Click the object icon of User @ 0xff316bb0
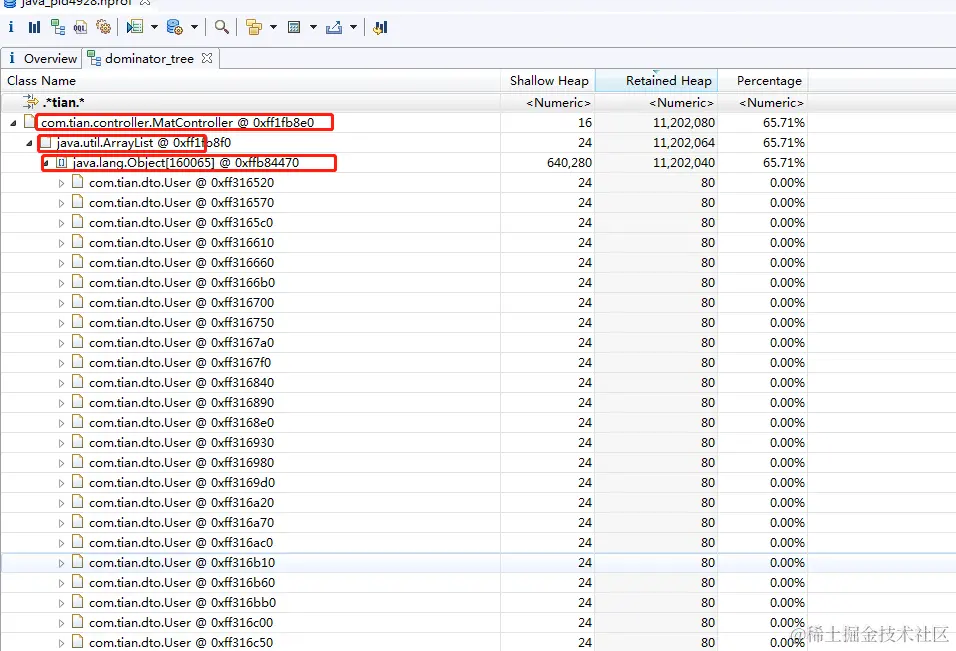 tap(77, 602)
